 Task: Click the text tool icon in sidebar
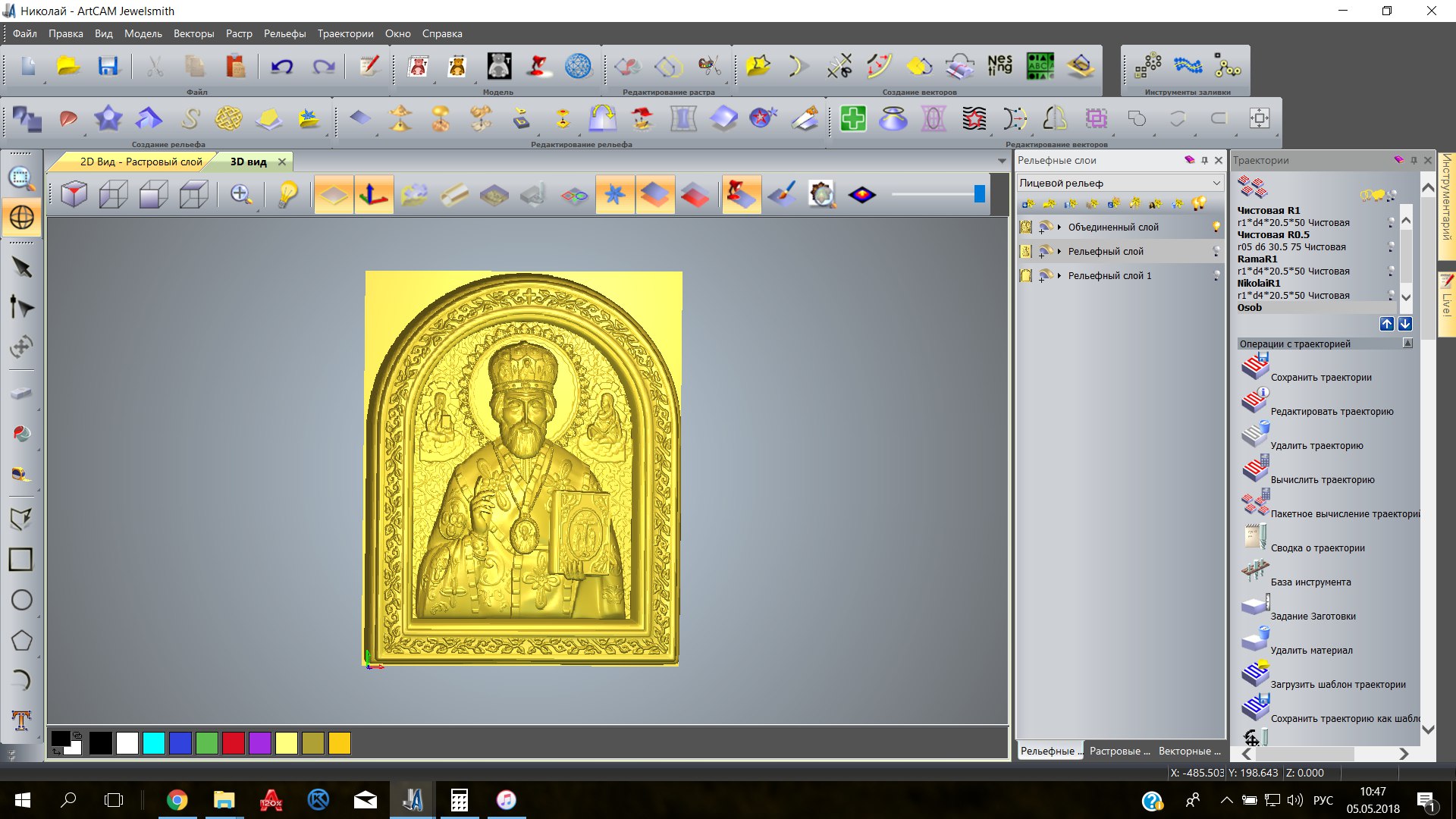pyautogui.click(x=21, y=720)
